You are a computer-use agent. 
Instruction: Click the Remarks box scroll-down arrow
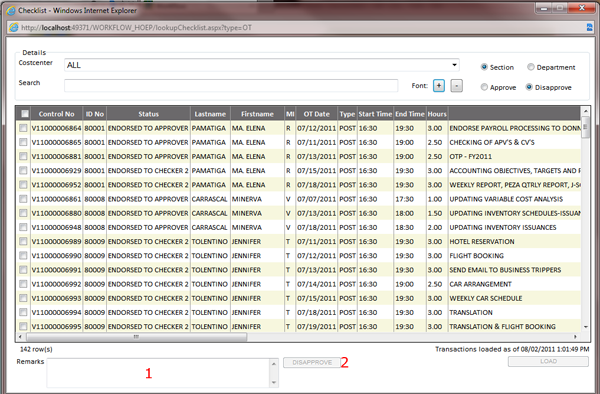click(274, 382)
